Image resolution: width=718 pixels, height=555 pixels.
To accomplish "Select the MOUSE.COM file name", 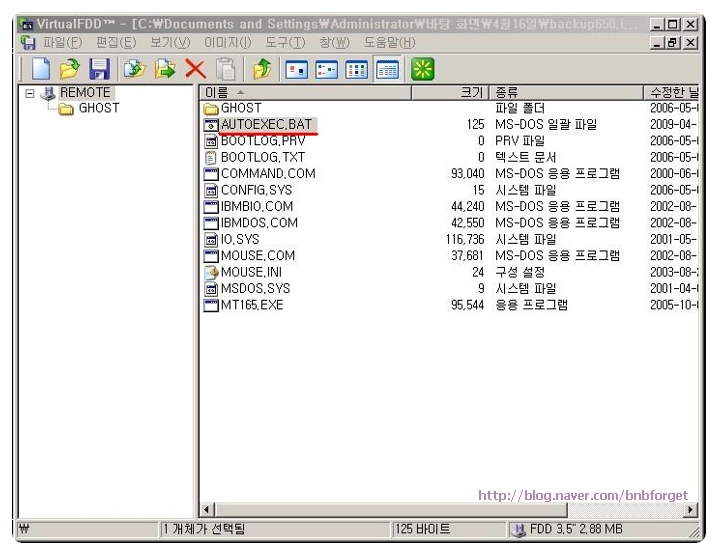I will tap(258, 256).
